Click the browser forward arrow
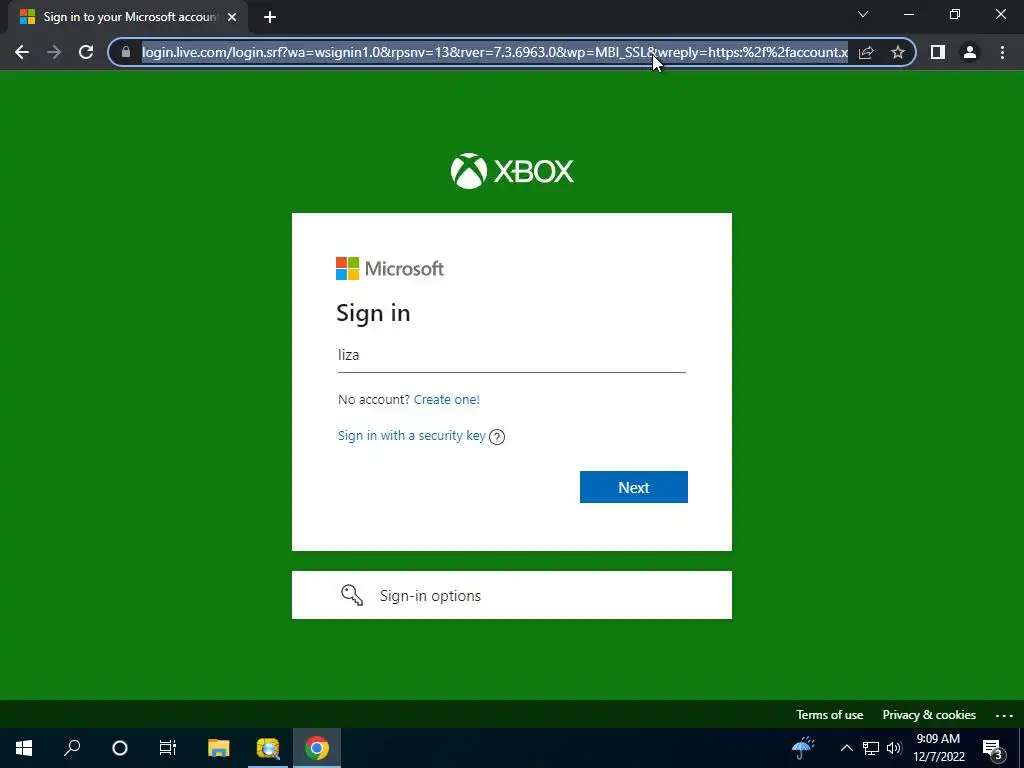Image resolution: width=1024 pixels, height=768 pixels. point(54,52)
